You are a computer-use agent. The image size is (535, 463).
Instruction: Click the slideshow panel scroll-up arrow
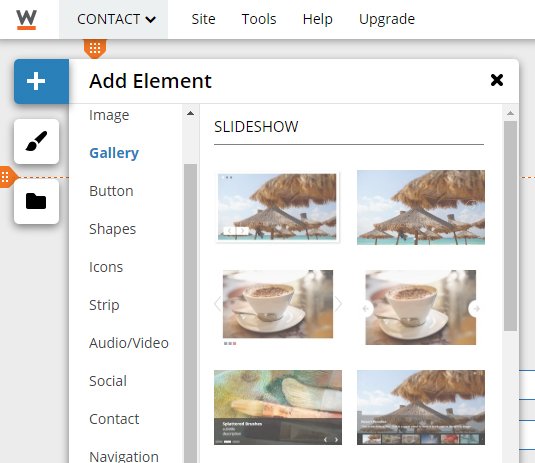[510, 113]
